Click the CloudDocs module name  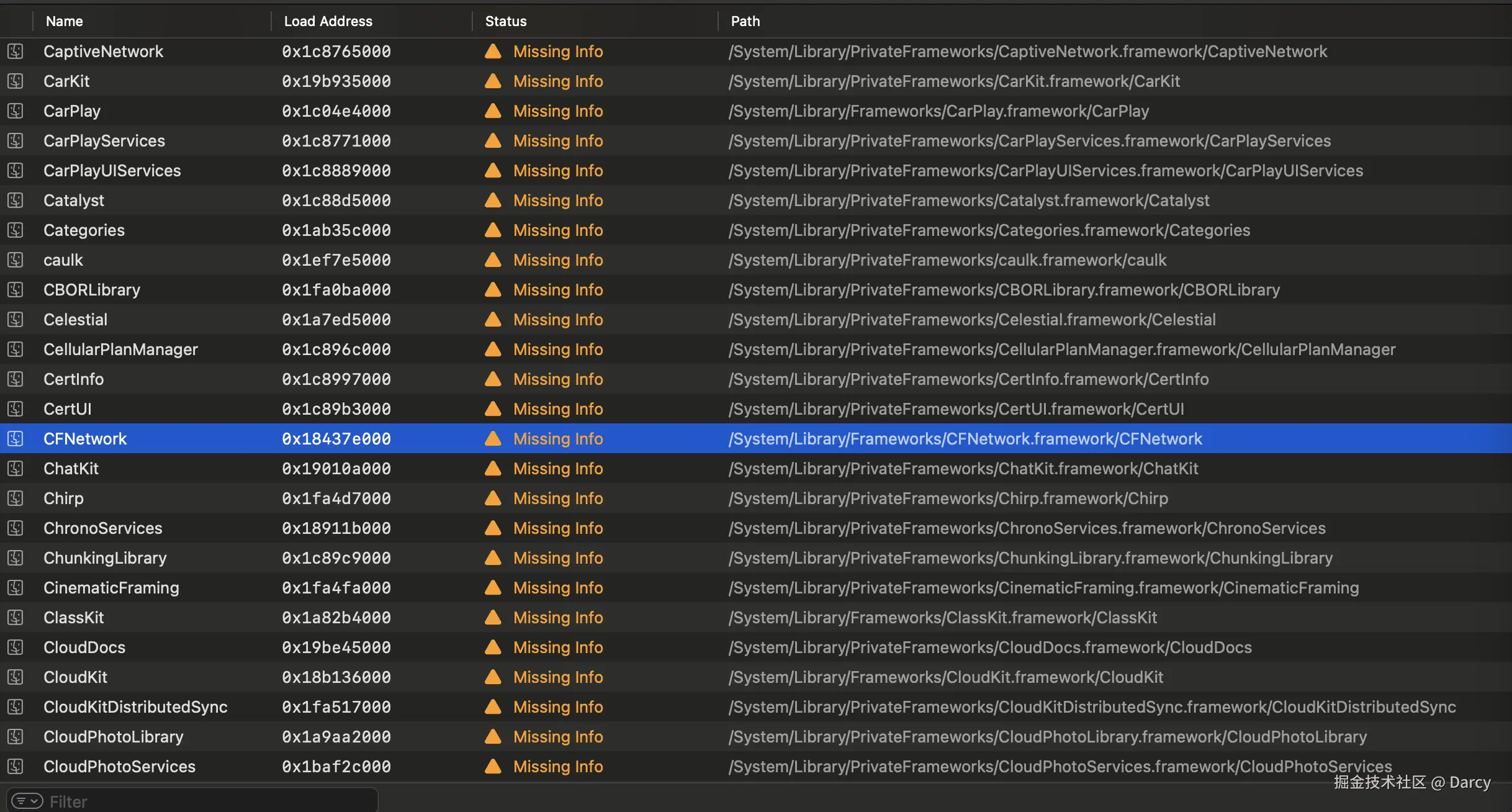[84, 647]
